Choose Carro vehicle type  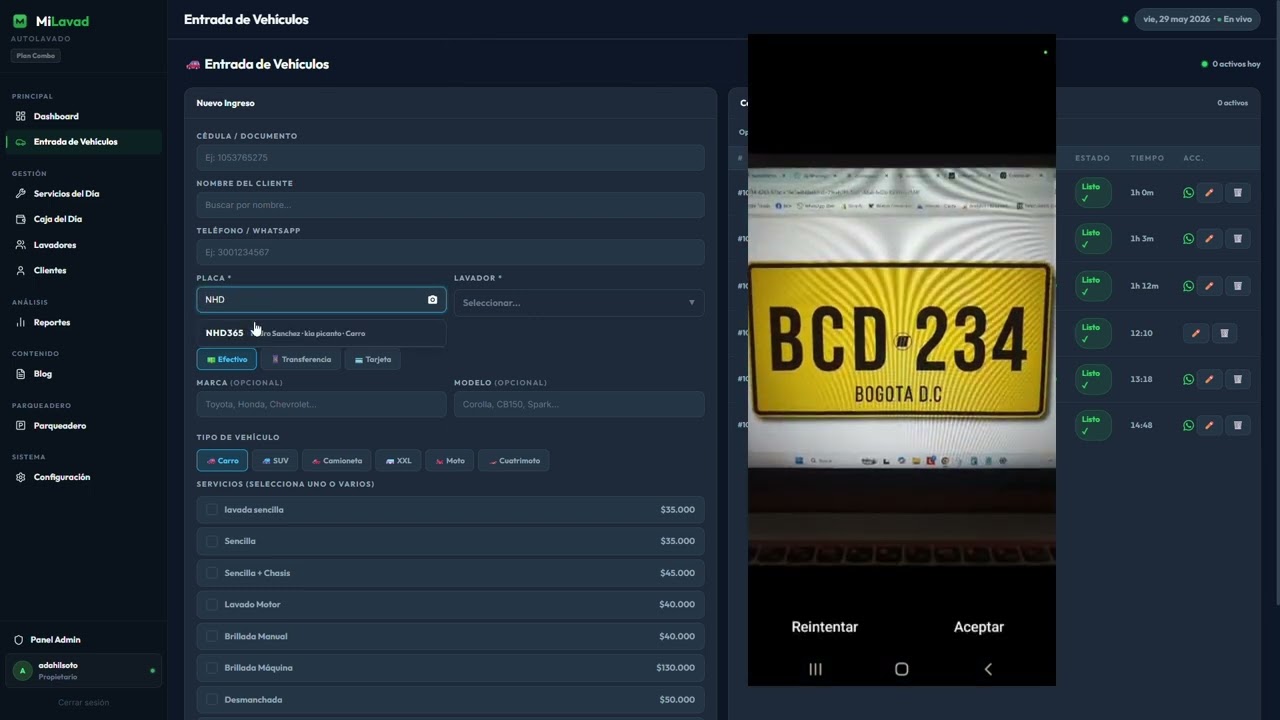222,461
